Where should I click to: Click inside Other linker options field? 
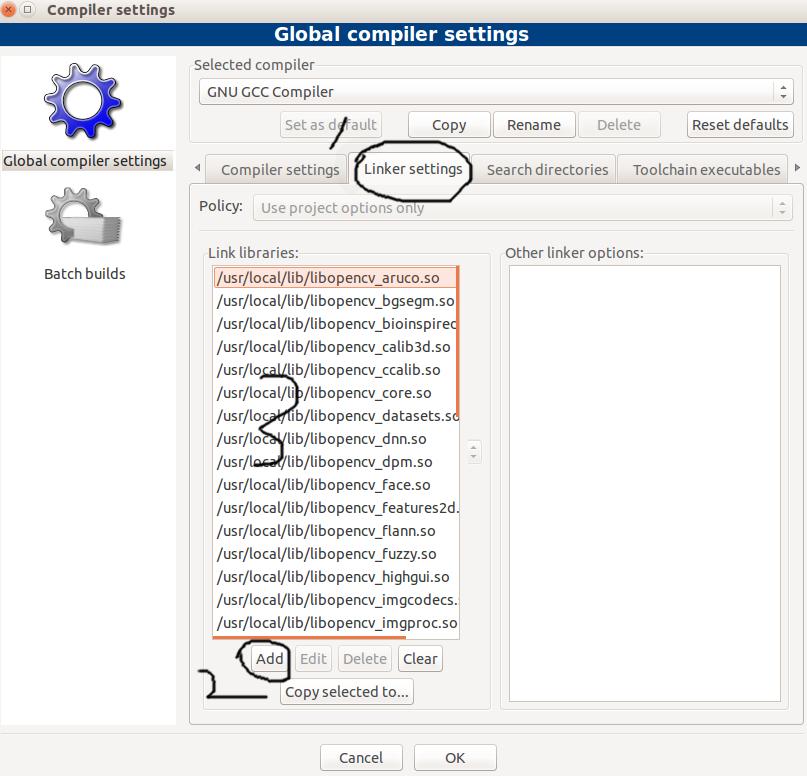(x=644, y=483)
